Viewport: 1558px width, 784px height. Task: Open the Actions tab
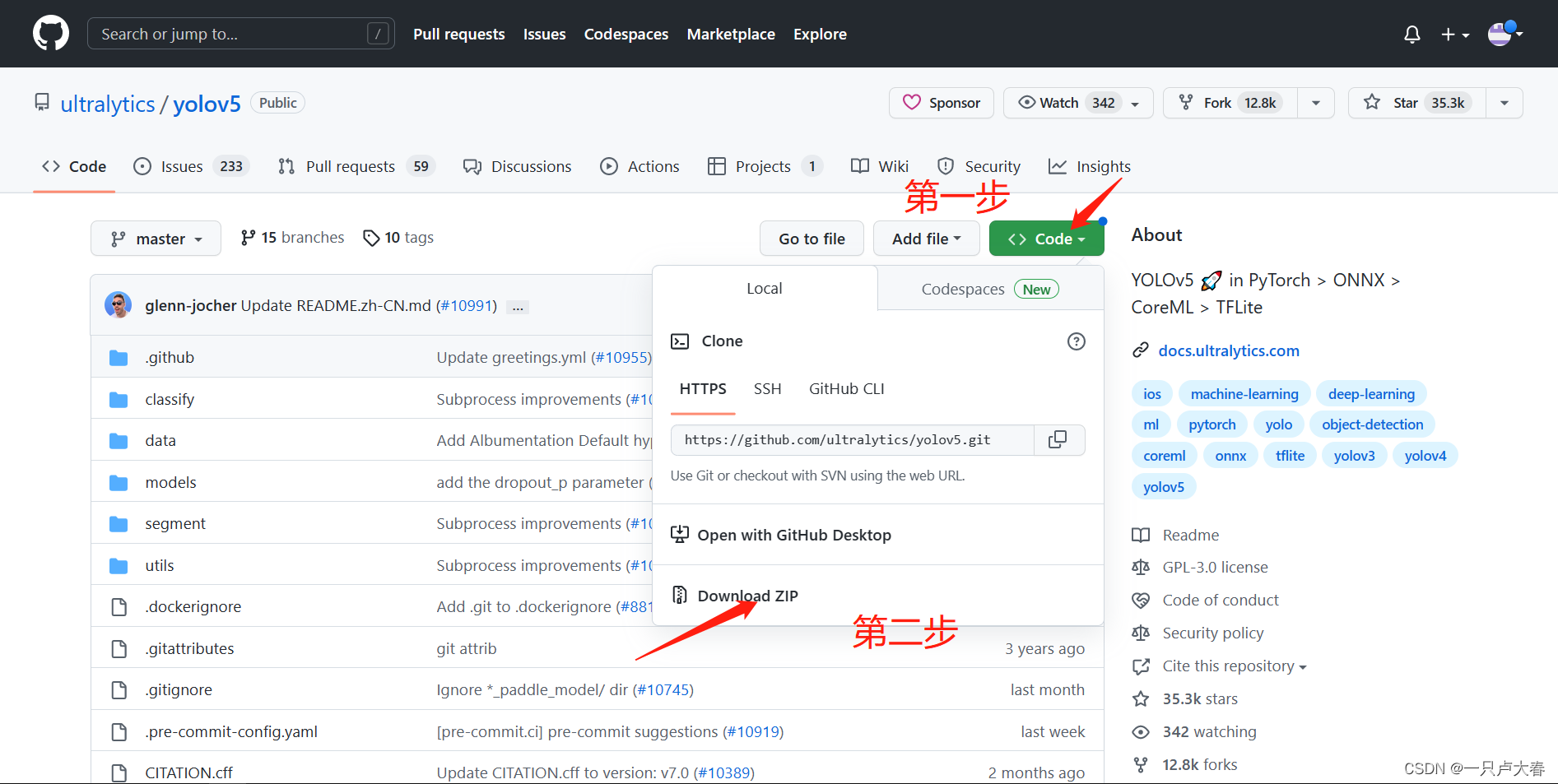coord(639,166)
